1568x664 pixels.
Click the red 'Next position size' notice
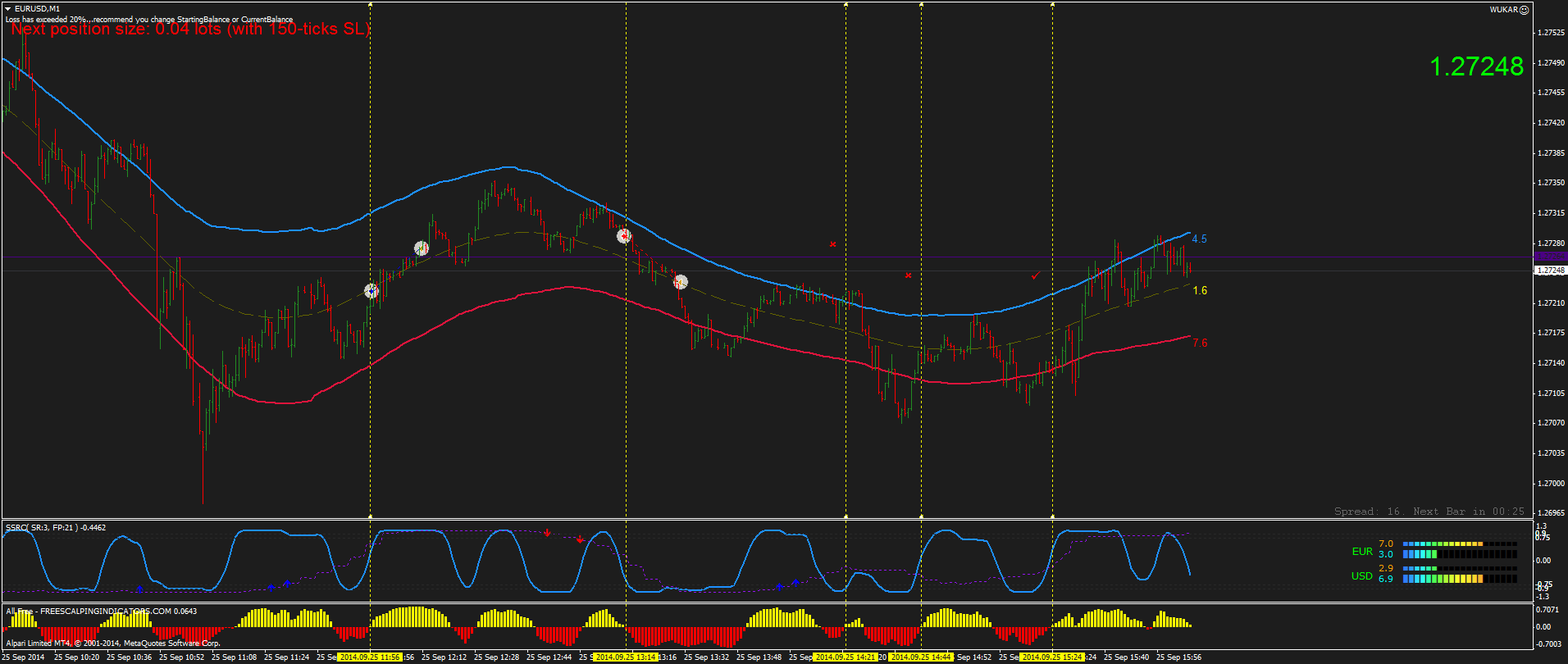[190, 30]
